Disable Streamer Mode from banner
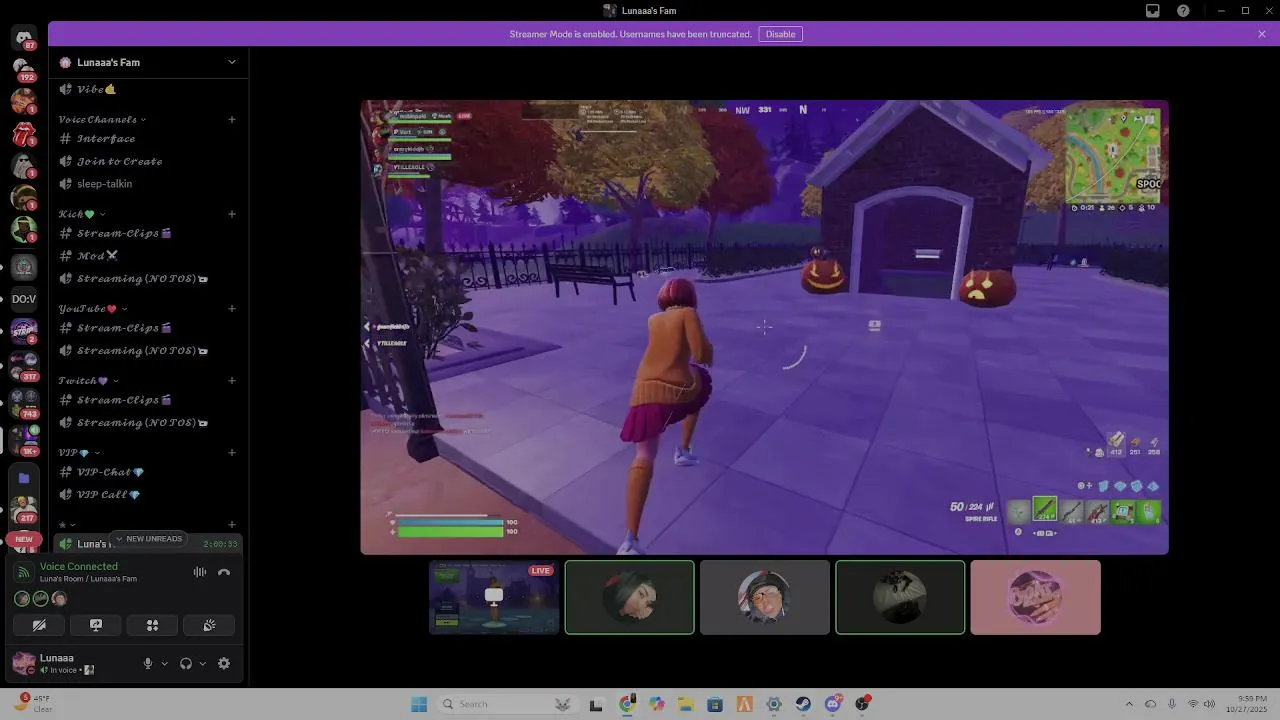The height and width of the screenshot is (720, 1280). (781, 34)
